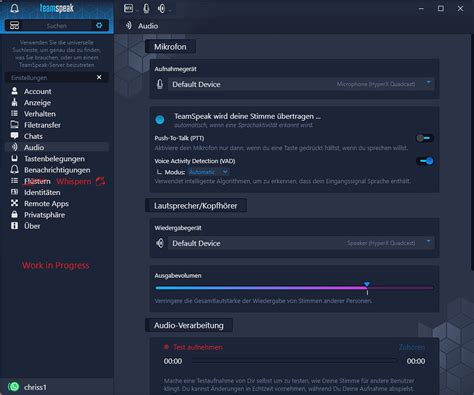Click the Audio header speaker icon

[129, 25]
